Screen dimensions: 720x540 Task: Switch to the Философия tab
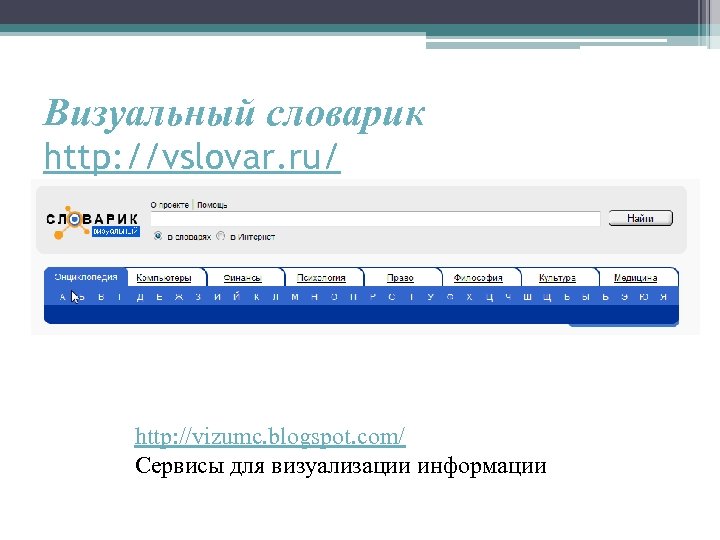click(478, 278)
